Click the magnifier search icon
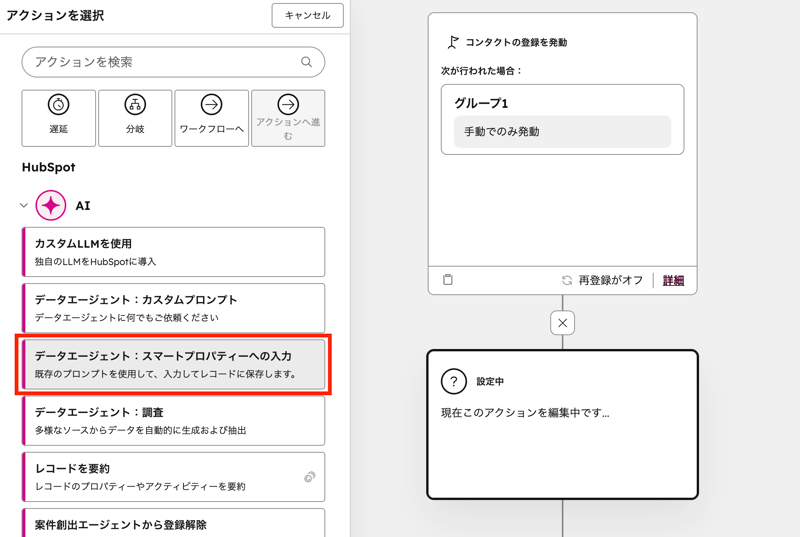Image resolution: width=800 pixels, height=537 pixels. coord(306,62)
